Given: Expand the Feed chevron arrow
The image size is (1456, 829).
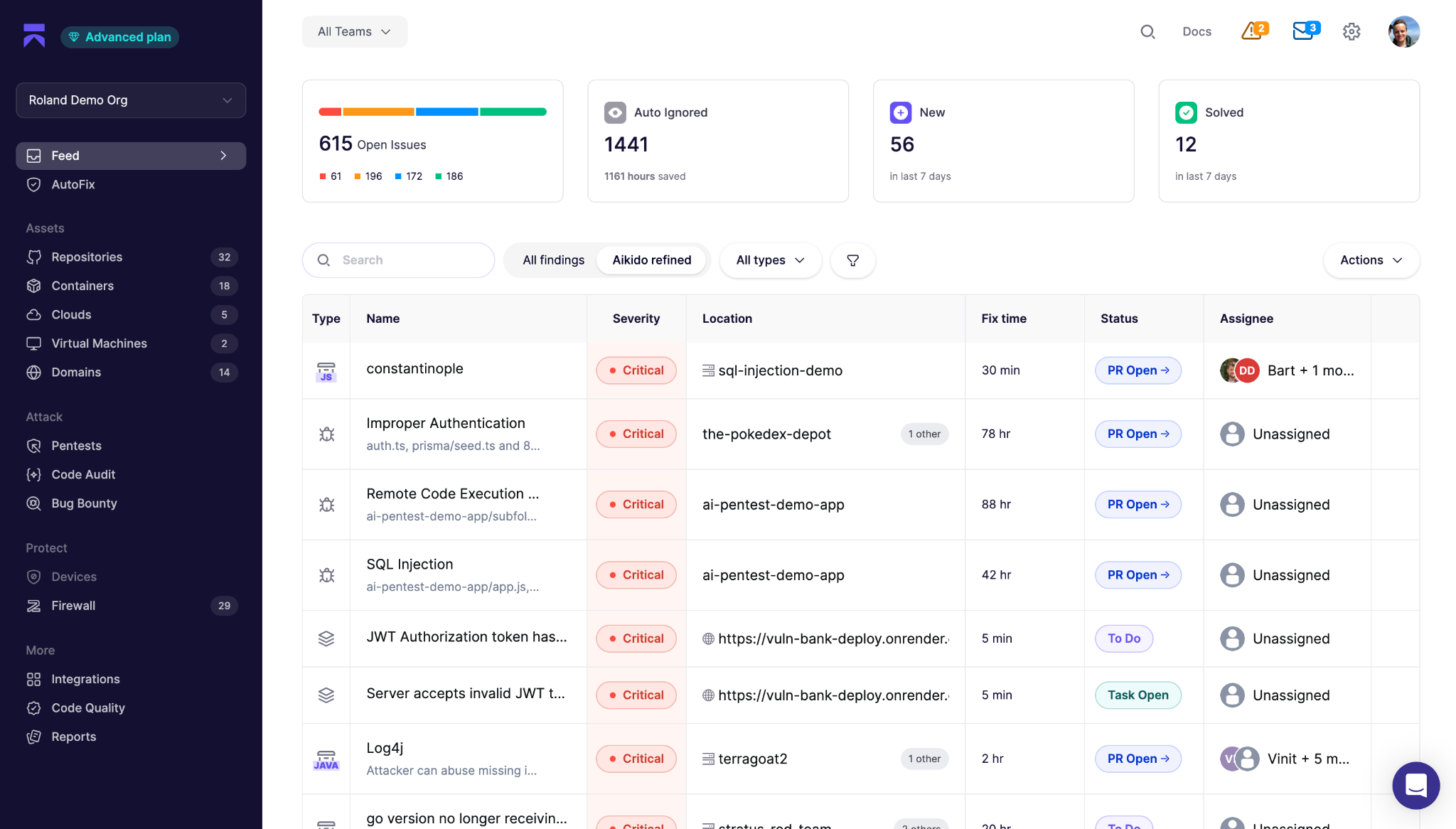Looking at the screenshot, I should 223,156.
